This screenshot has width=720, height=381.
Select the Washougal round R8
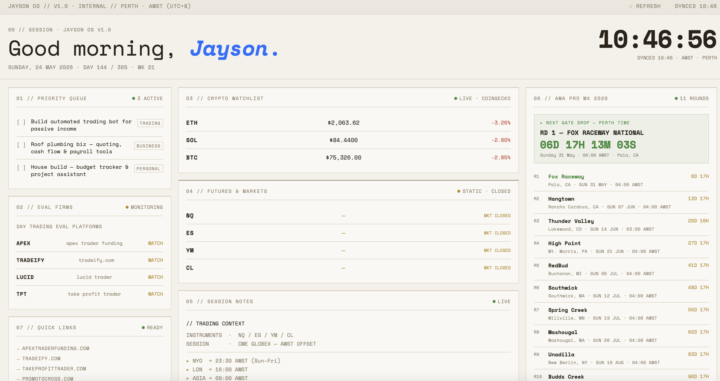coord(621,336)
